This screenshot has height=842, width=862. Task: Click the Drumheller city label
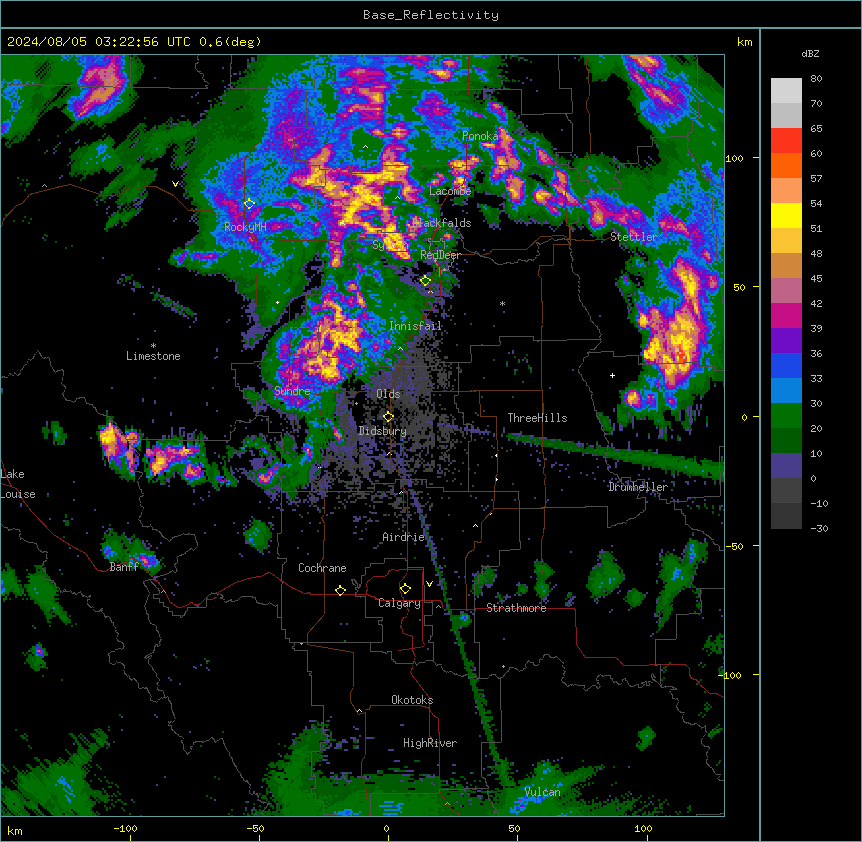point(638,487)
